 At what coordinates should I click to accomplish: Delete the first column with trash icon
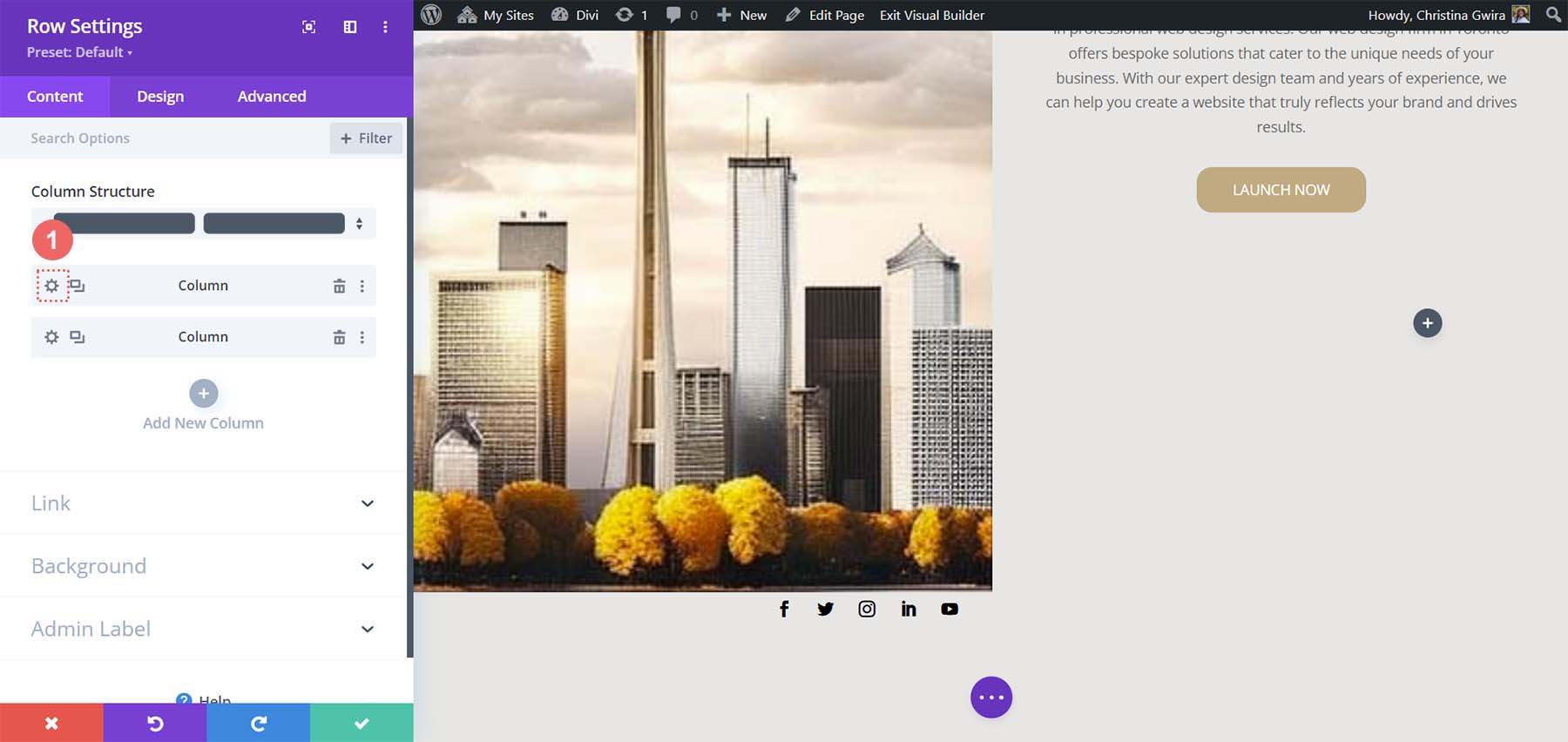coord(339,286)
